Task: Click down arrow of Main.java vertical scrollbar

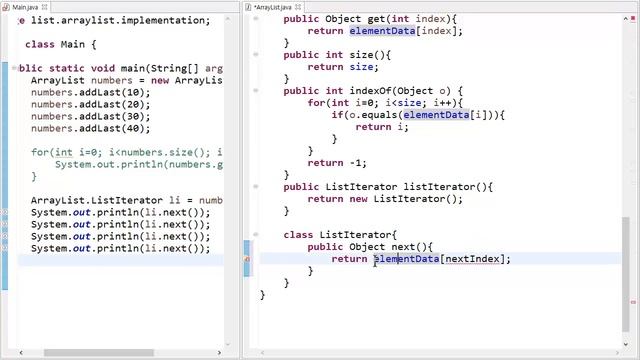Action: coord(228,344)
